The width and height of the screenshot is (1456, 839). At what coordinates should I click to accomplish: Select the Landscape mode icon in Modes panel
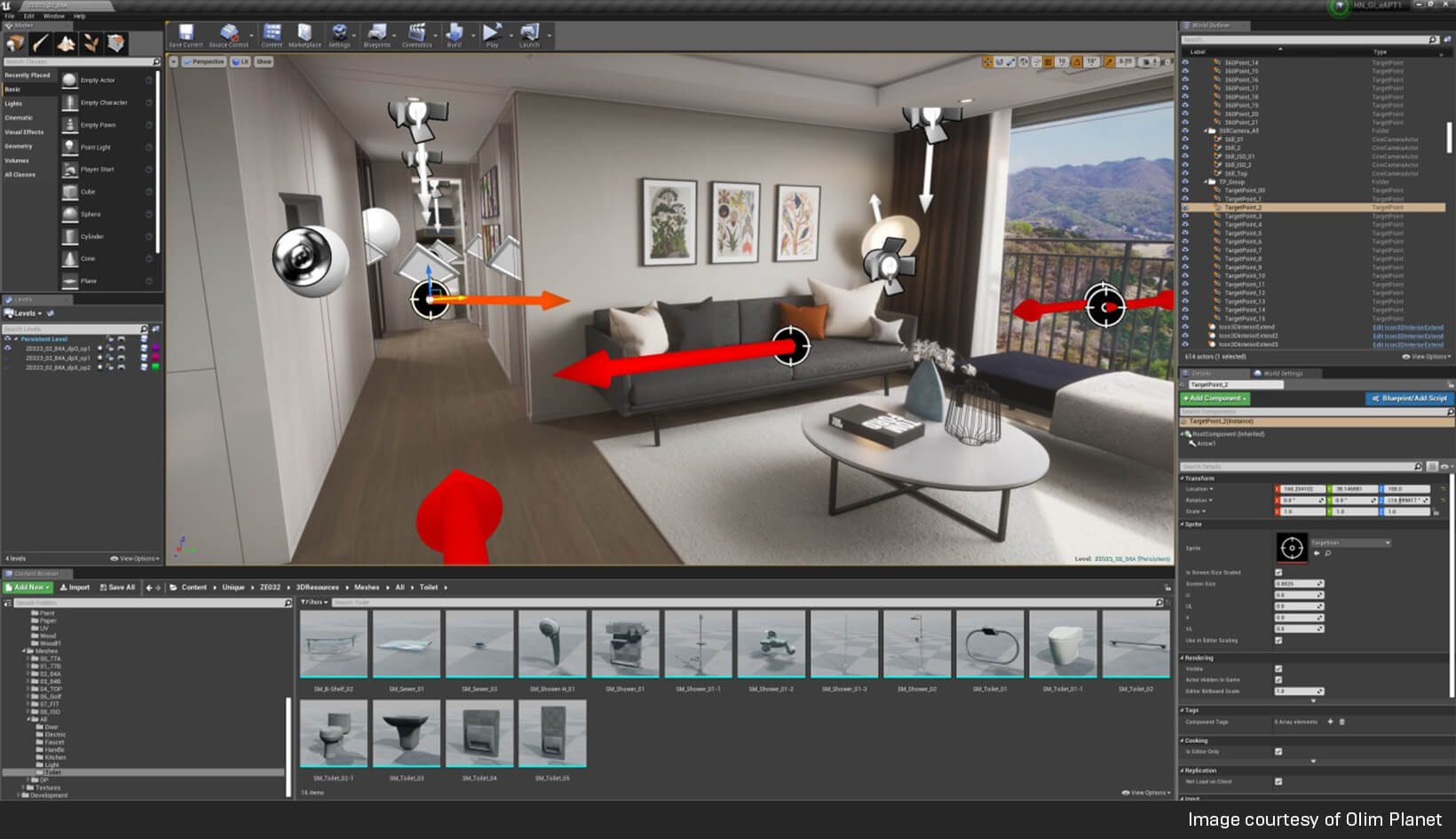point(66,42)
